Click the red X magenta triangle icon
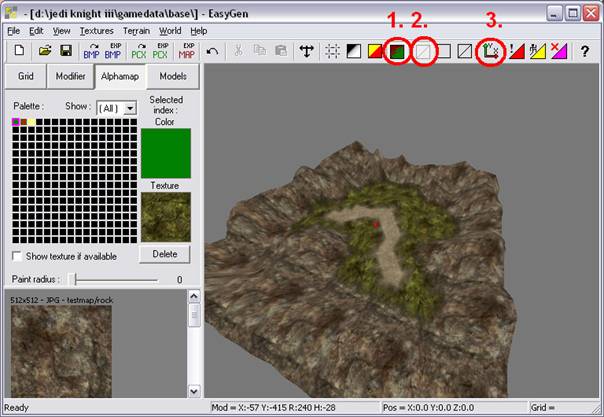This screenshot has height=417, width=604. tap(559, 51)
